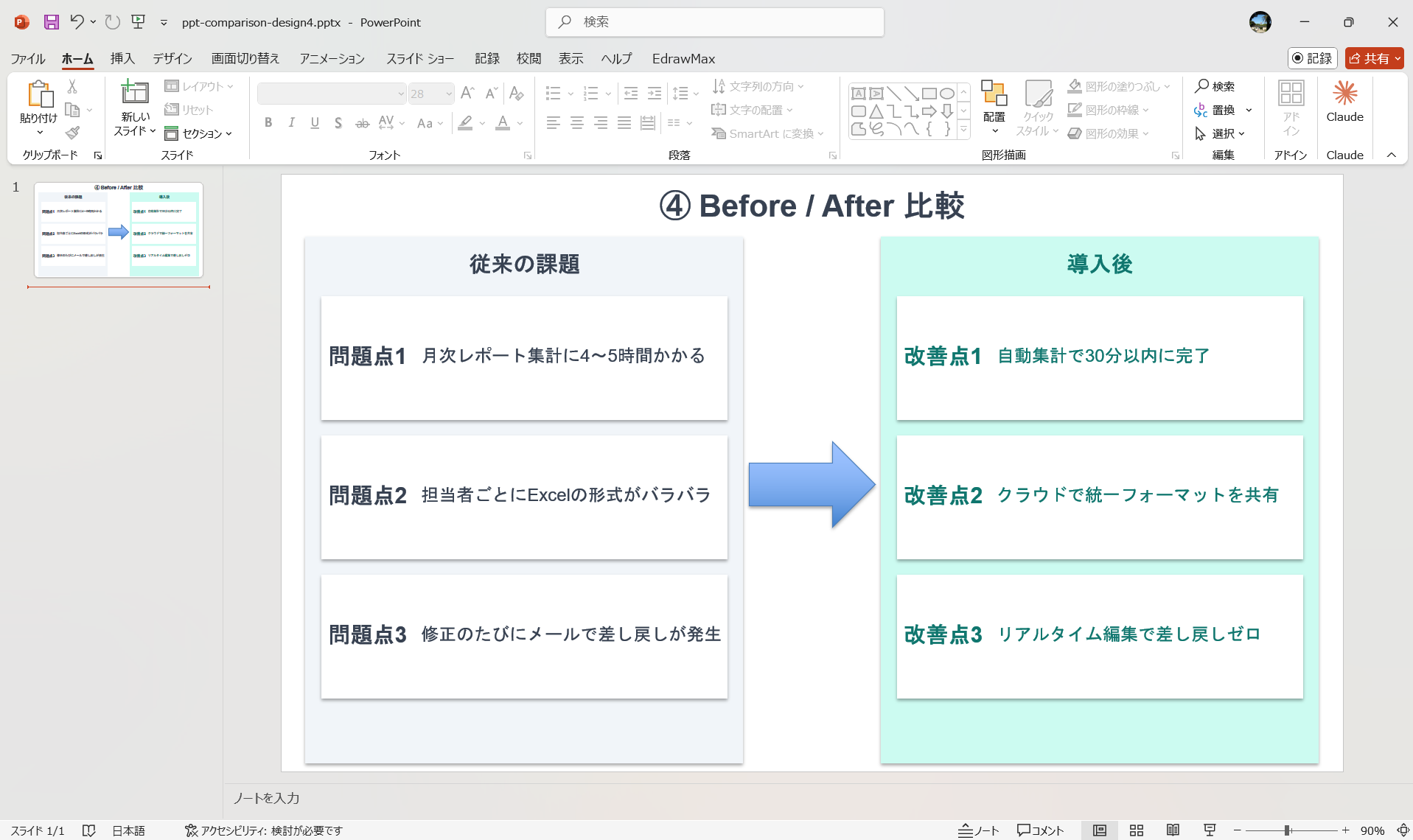Open the Slide Show (スライドショー) tab
This screenshot has height=840, width=1413.
420,58
